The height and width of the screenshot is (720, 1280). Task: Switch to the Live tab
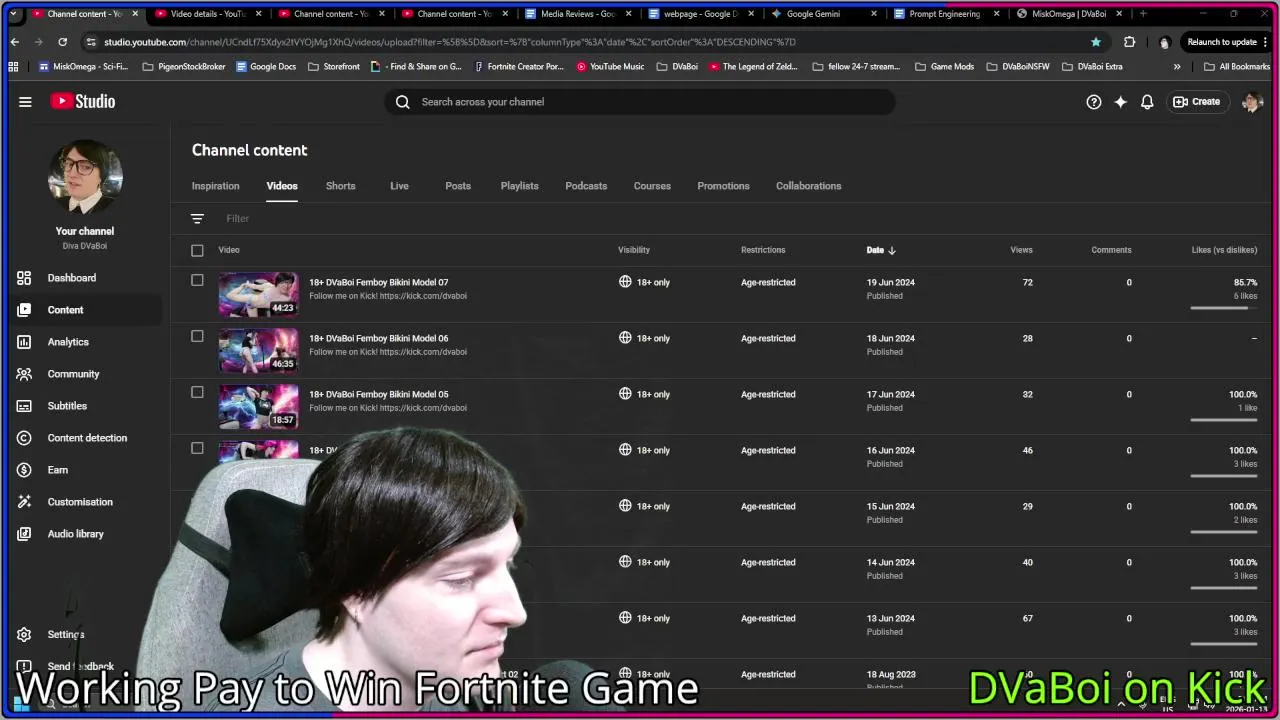(x=399, y=186)
